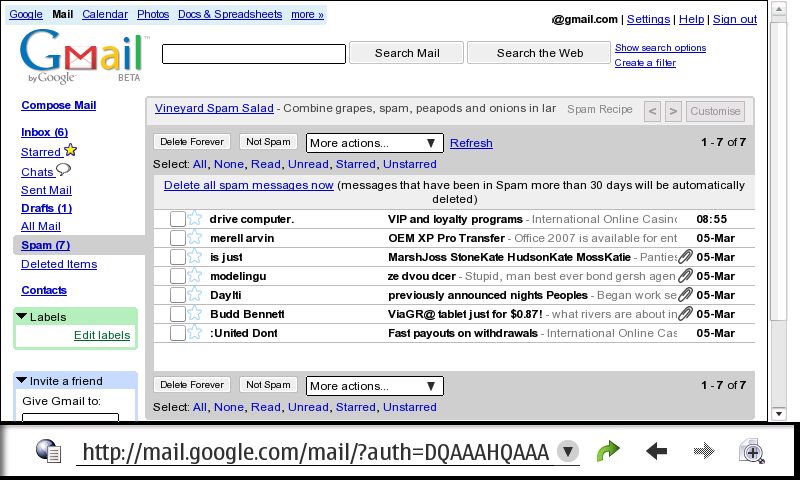Click attachment icon on ViaGR@ tablet message
This screenshot has height=480, width=800.
coord(685,314)
